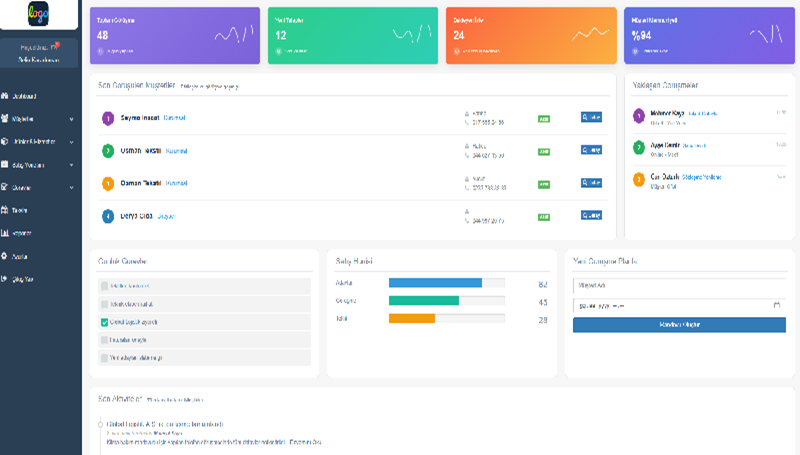
Task: Open the calendar menu item label
Action: tap(19, 210)
